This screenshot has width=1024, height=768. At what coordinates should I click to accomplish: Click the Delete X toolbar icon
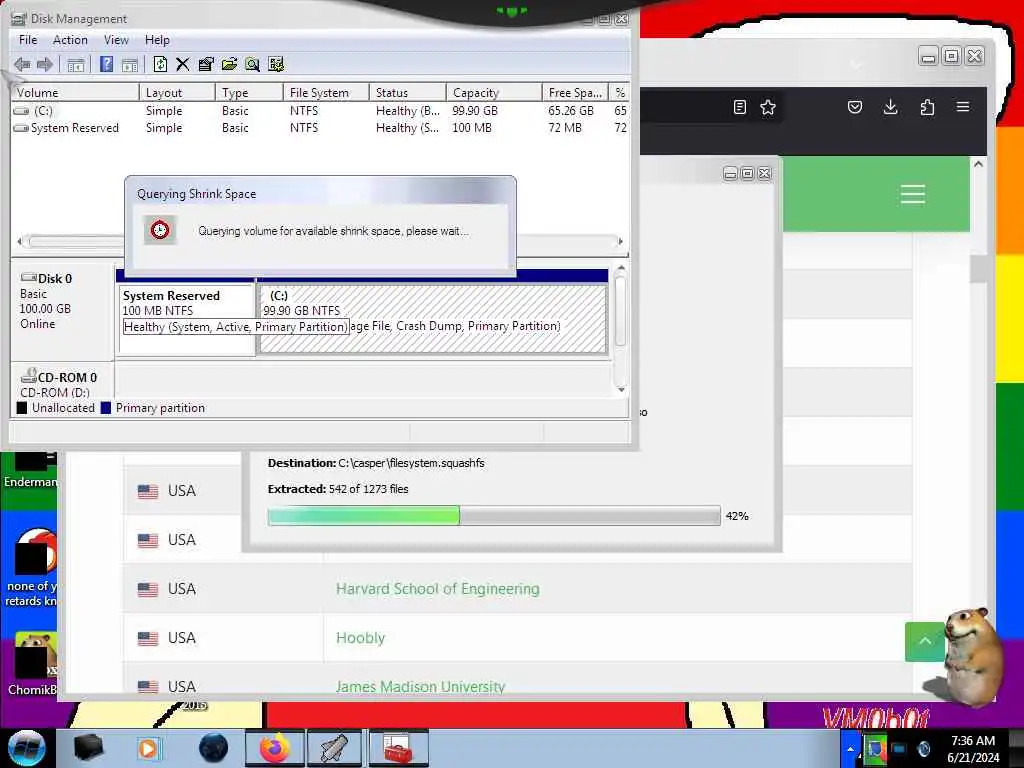182,64
